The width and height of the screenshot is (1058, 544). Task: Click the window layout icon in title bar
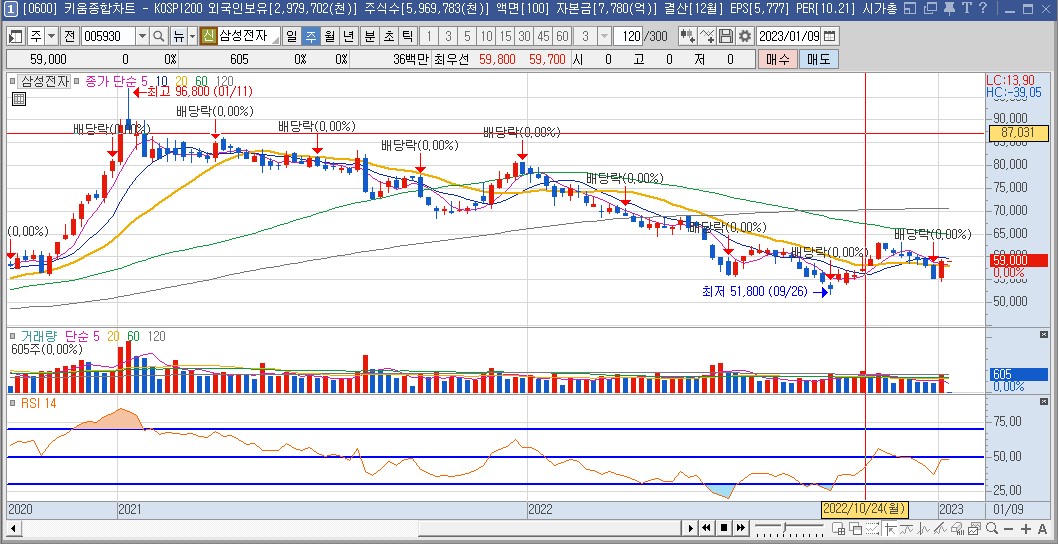point(910,9)
